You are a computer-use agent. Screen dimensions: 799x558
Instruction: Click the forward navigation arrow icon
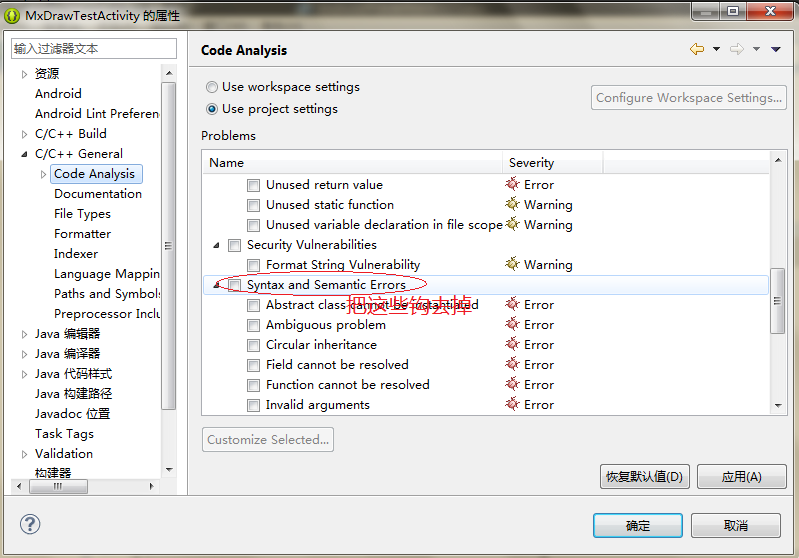point(737,50)
